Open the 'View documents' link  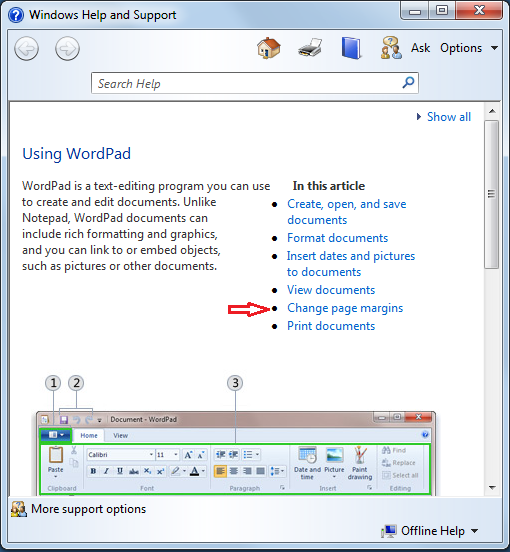click(x=331, y=290)
